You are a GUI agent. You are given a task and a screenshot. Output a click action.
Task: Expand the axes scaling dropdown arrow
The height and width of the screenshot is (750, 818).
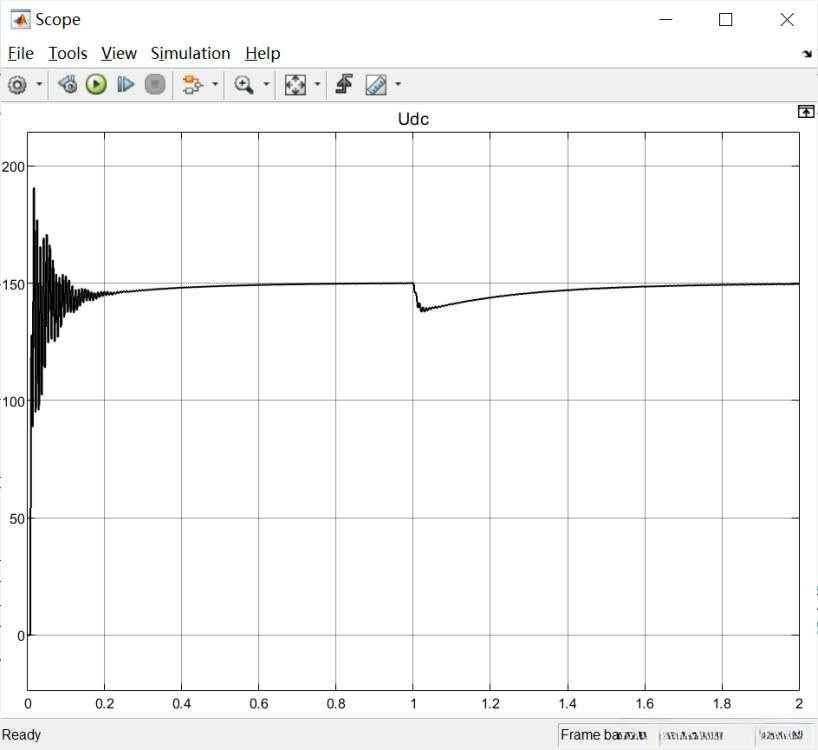click(x=317, y=84)
